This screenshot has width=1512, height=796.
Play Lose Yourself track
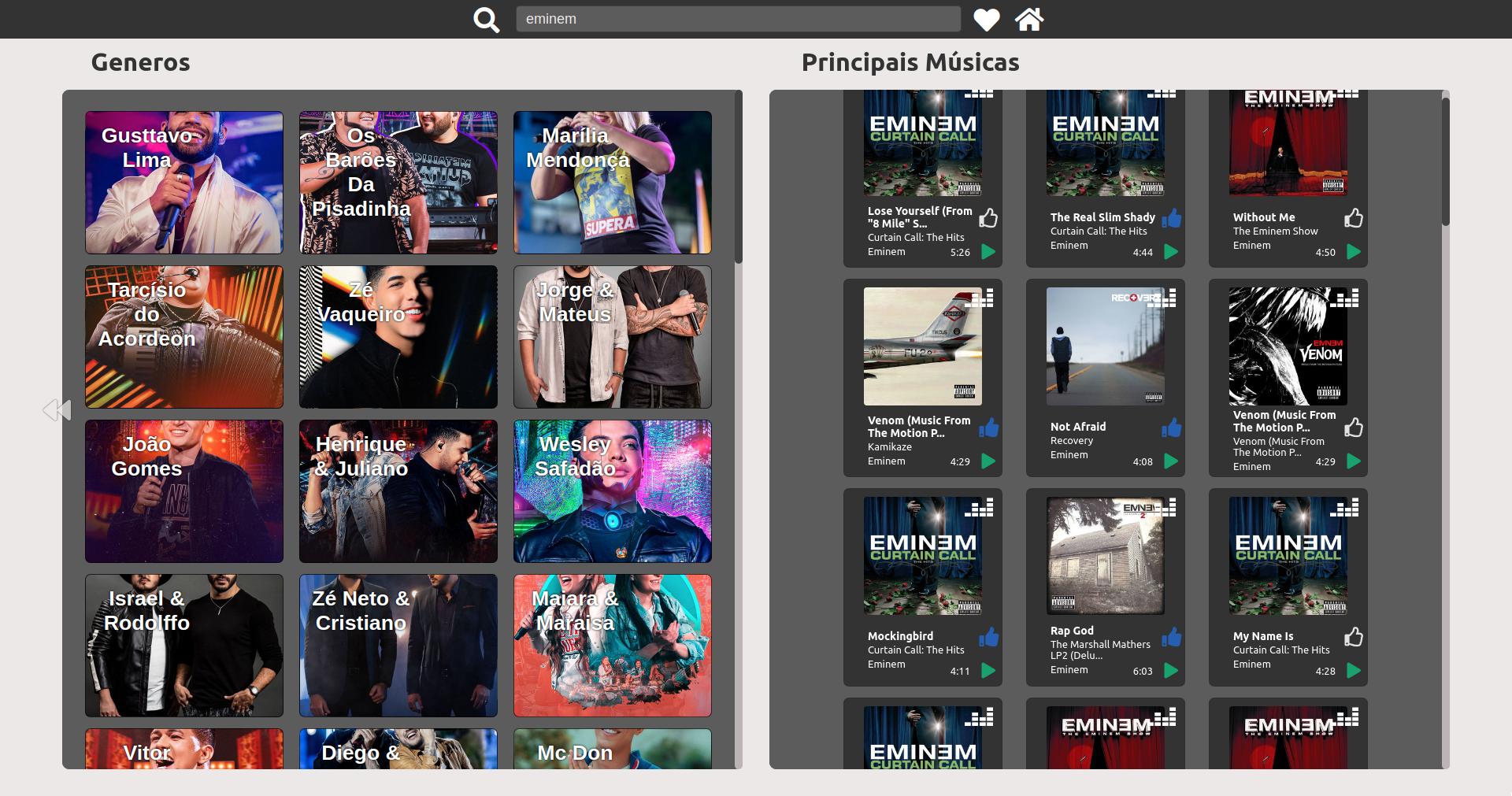coord(988,252)
